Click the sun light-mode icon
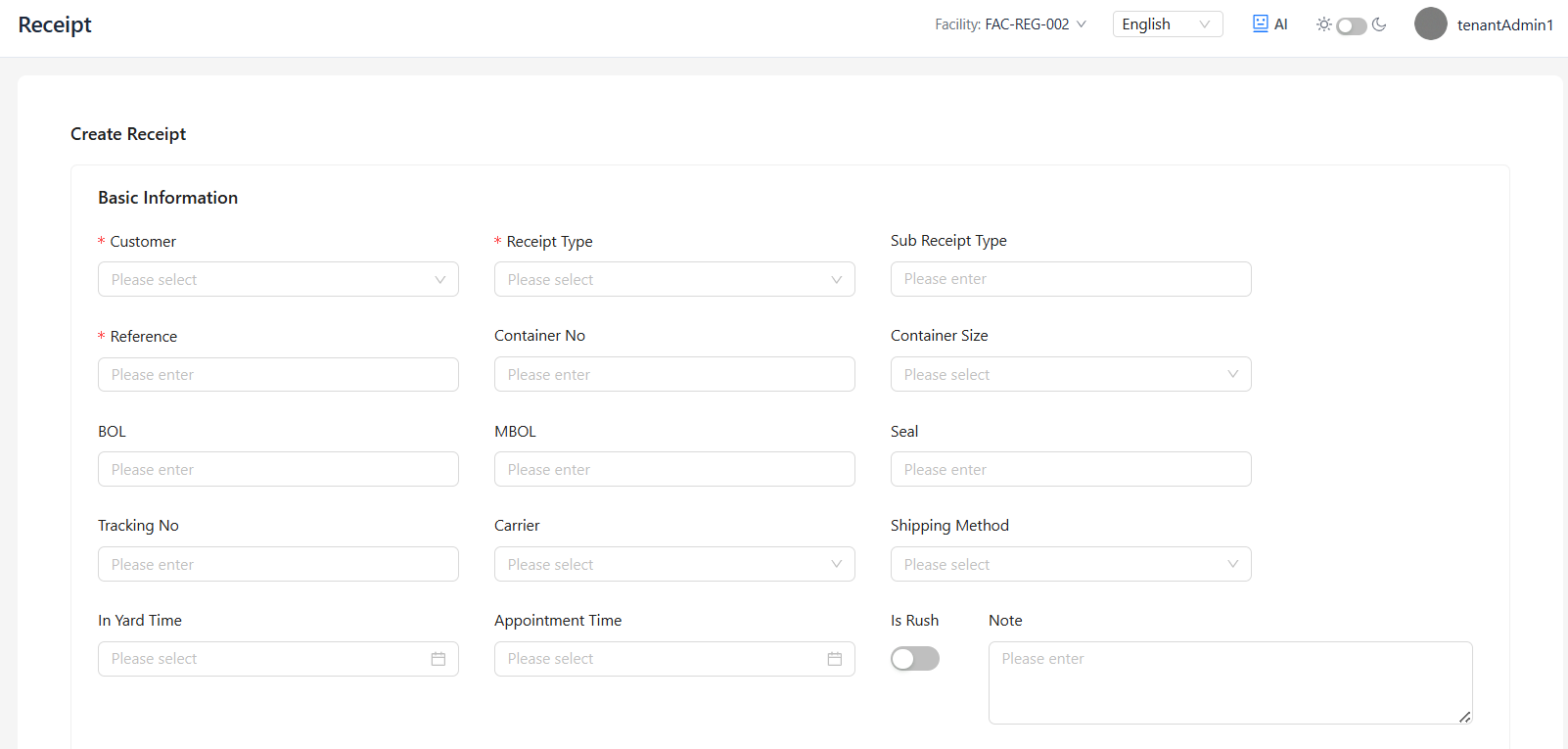This screenshot has height=749, width=1568. tap(1323, 24)
